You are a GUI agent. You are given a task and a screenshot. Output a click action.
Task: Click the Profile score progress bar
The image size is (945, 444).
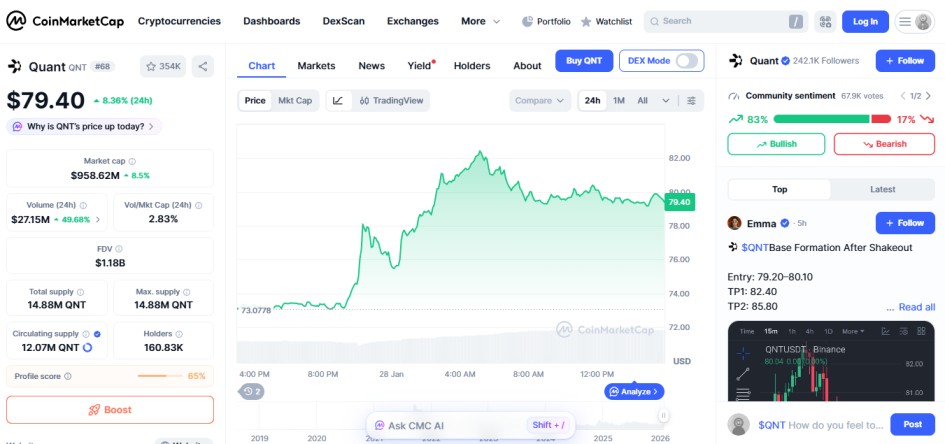(159, 376)
